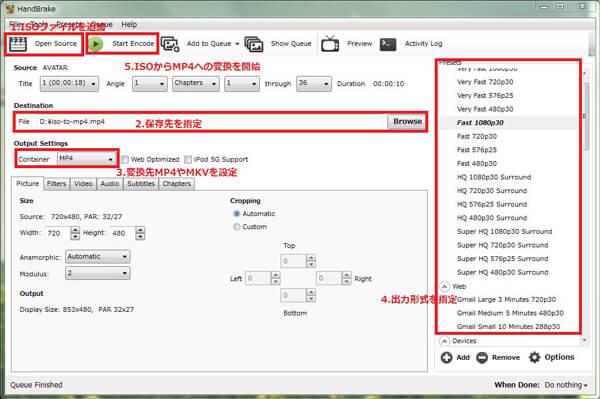Viewport: 600px width, 399px height.
Task: Click the Preview label
Action: (359, 44)
